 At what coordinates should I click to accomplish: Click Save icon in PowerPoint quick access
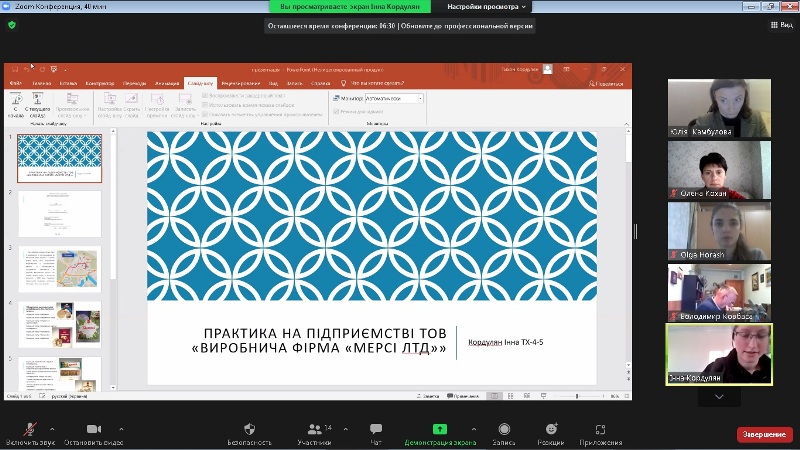[15, 69]
